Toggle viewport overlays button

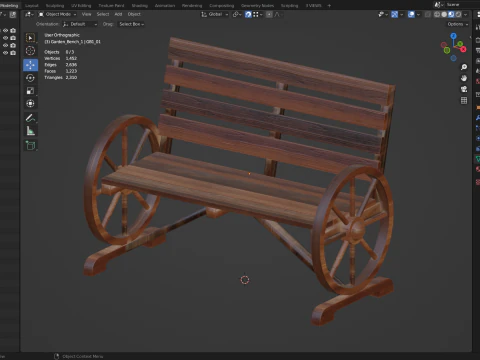click(x=411, y=14)
